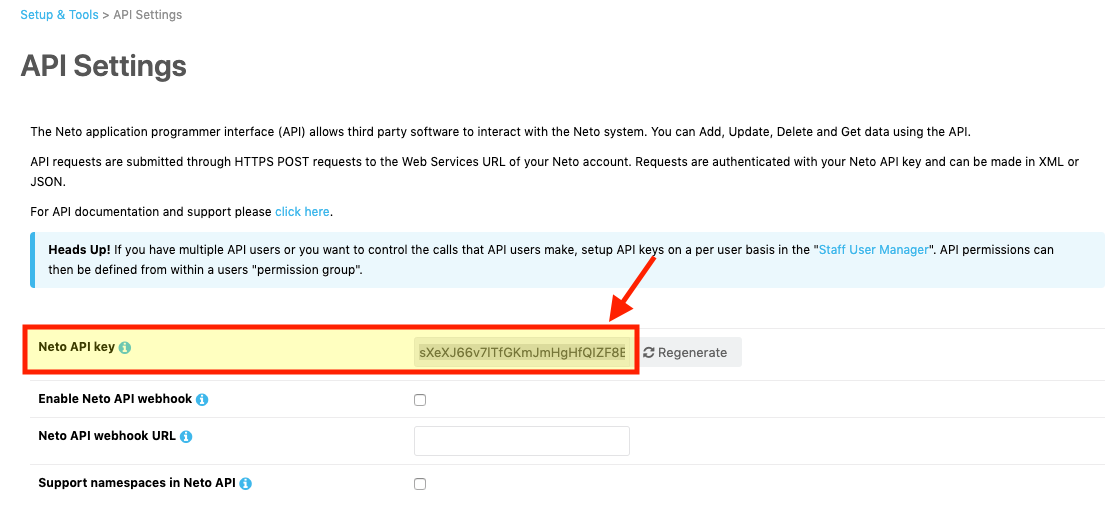Click the API Settings page heading
Screen dimensions: 1117x521
click(103, 66)
